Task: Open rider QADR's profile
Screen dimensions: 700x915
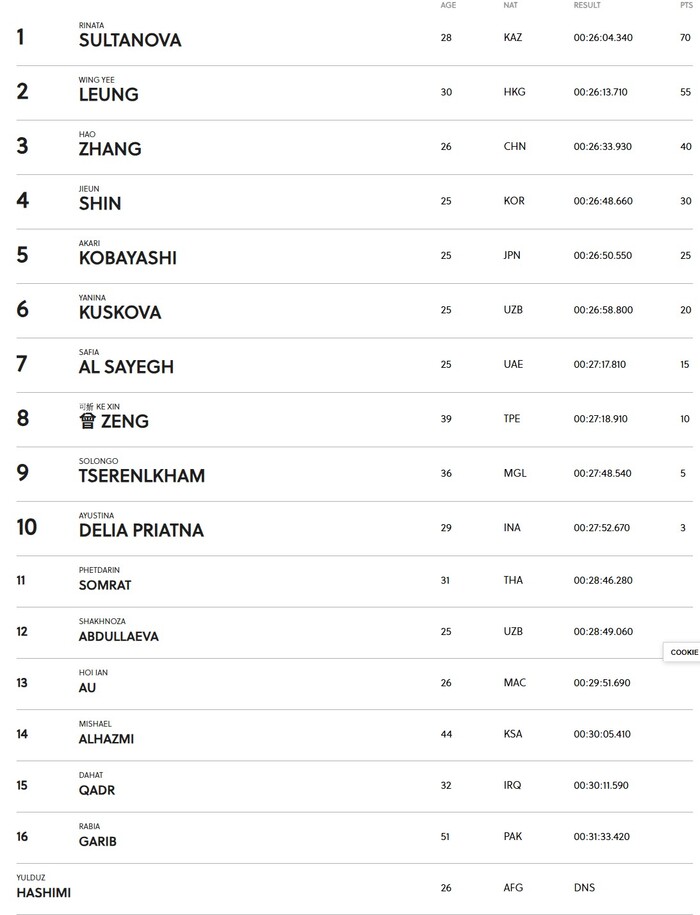Action: (x=97, y=790)
